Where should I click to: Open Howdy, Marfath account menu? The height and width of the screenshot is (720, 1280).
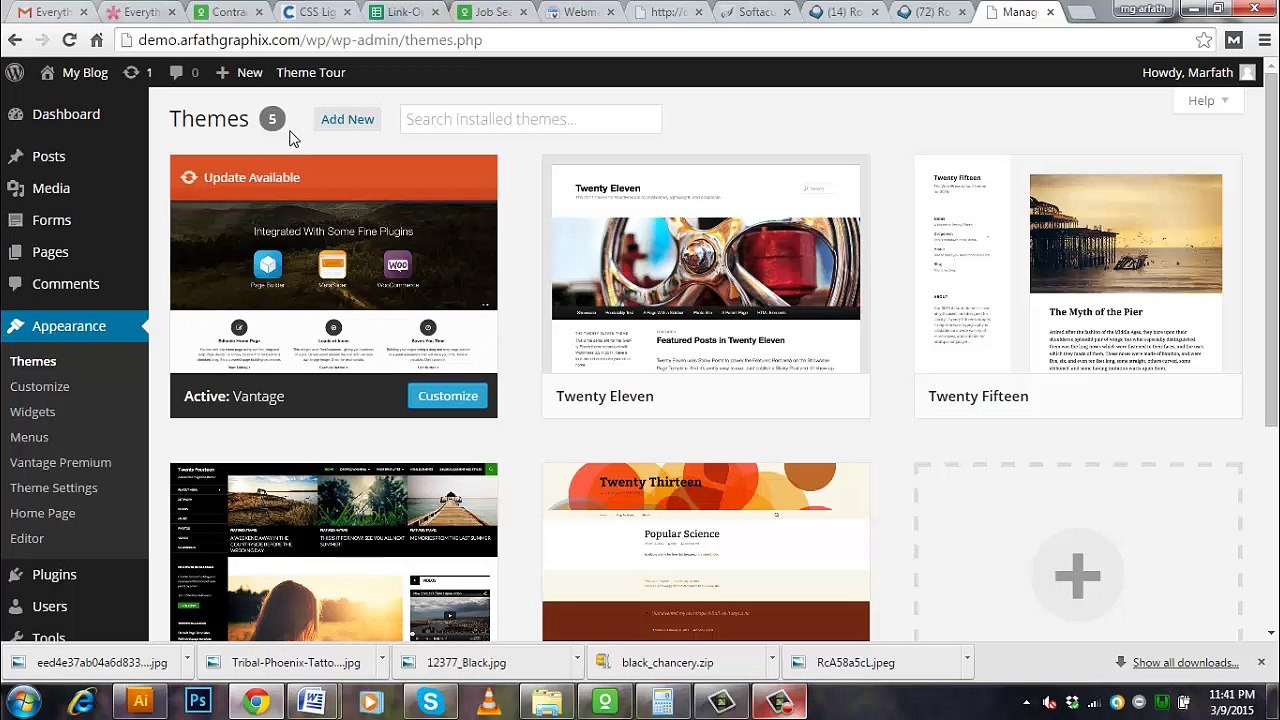(1198, 72)
